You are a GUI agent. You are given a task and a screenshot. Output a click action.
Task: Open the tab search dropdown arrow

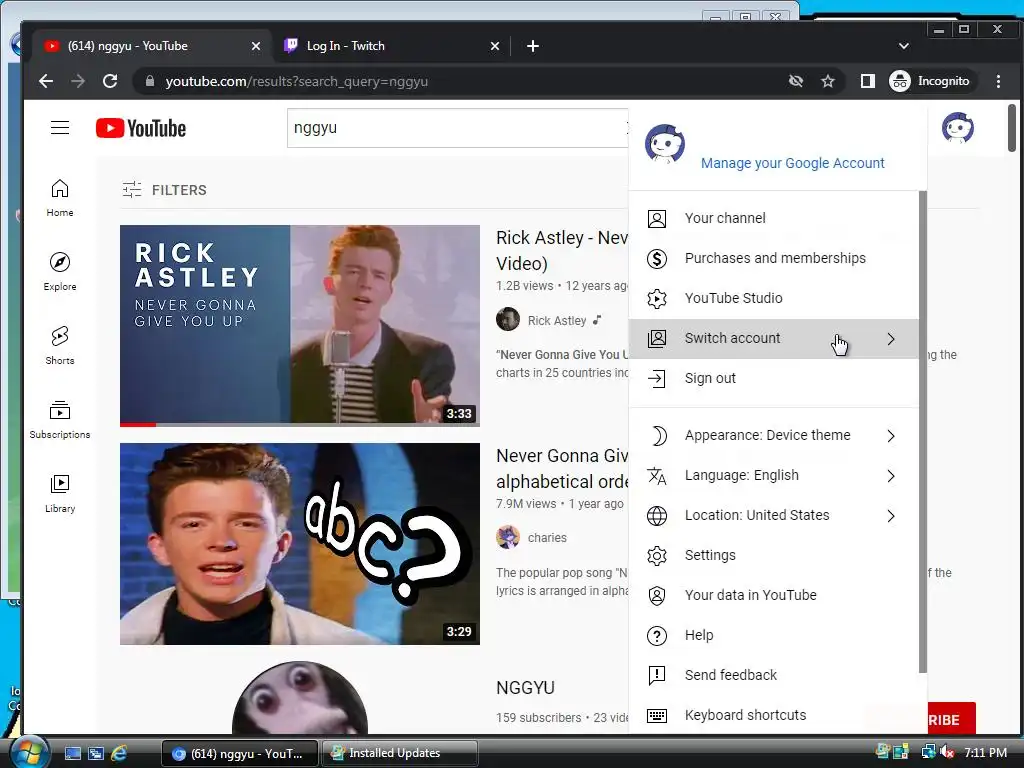coord(904,46)
